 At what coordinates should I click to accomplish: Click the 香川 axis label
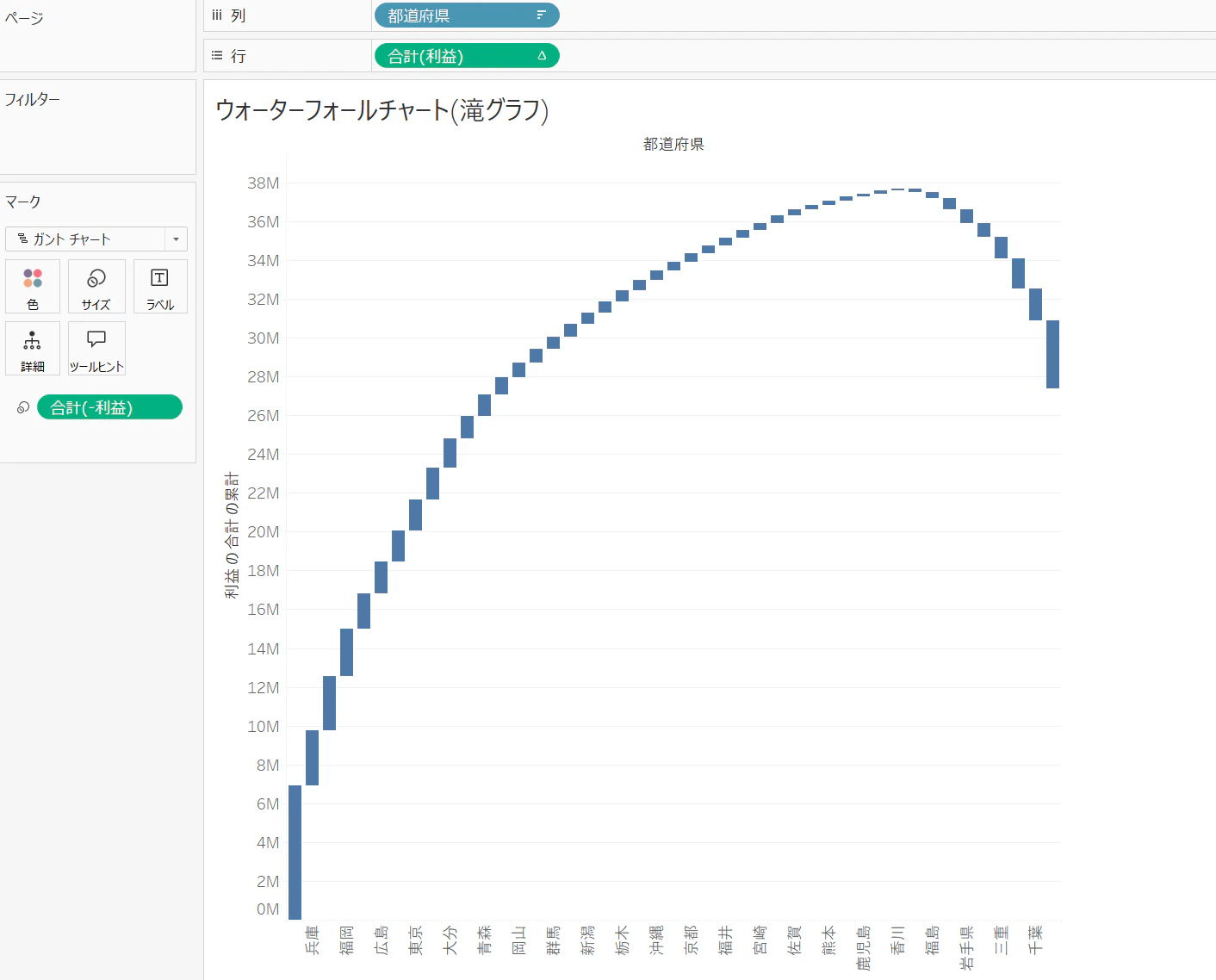click(897, 940)
